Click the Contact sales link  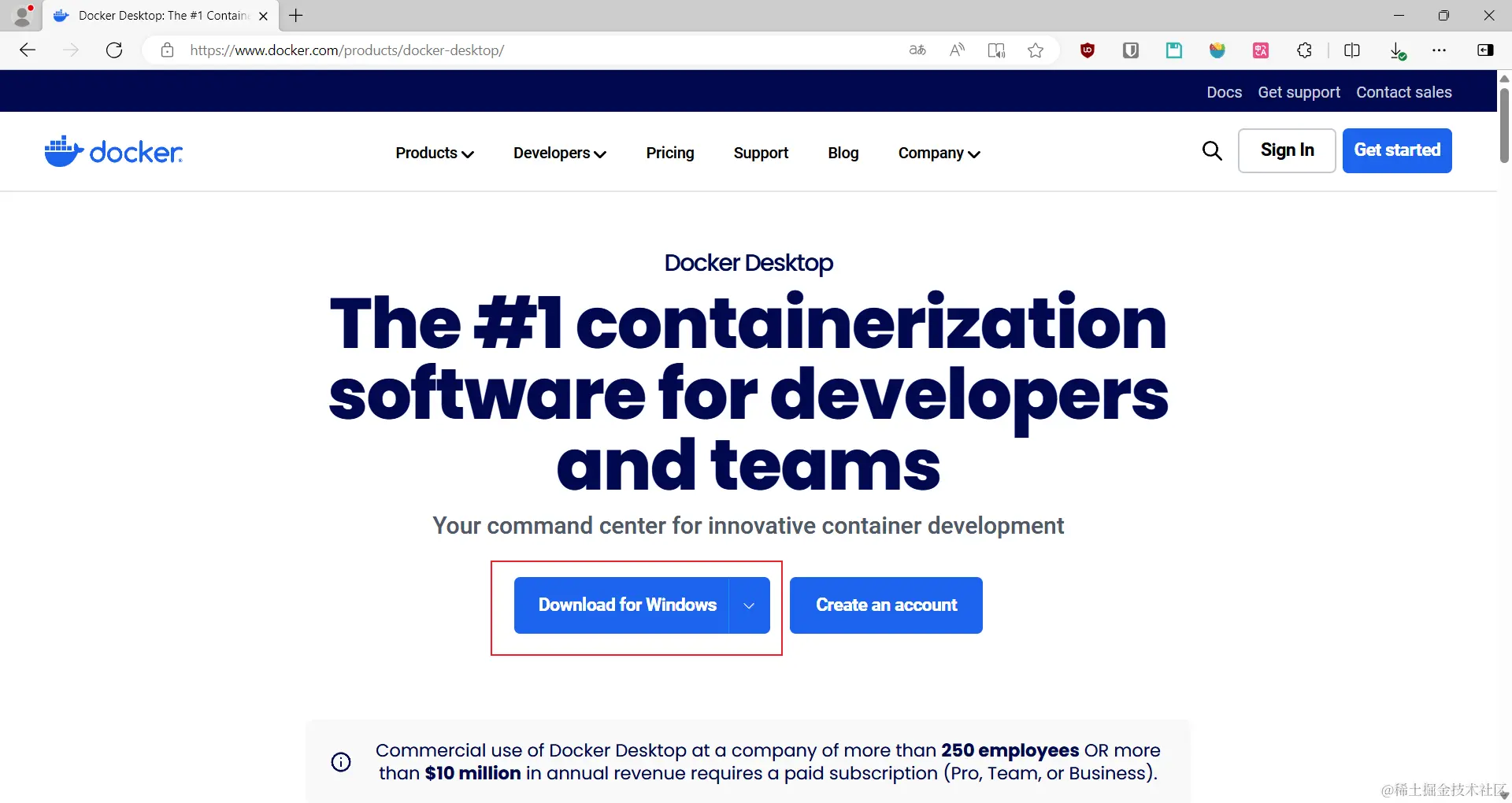pyautogui.click(x=1404, y=92)
